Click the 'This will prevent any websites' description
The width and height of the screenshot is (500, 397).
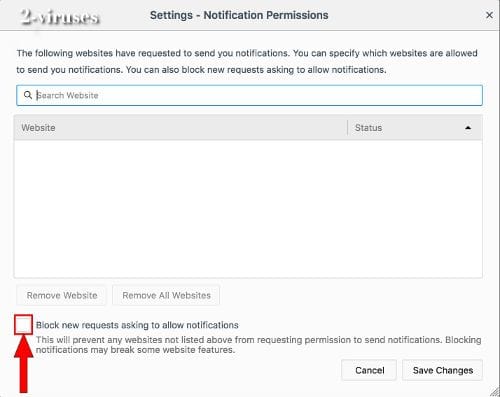click(258, 345)
